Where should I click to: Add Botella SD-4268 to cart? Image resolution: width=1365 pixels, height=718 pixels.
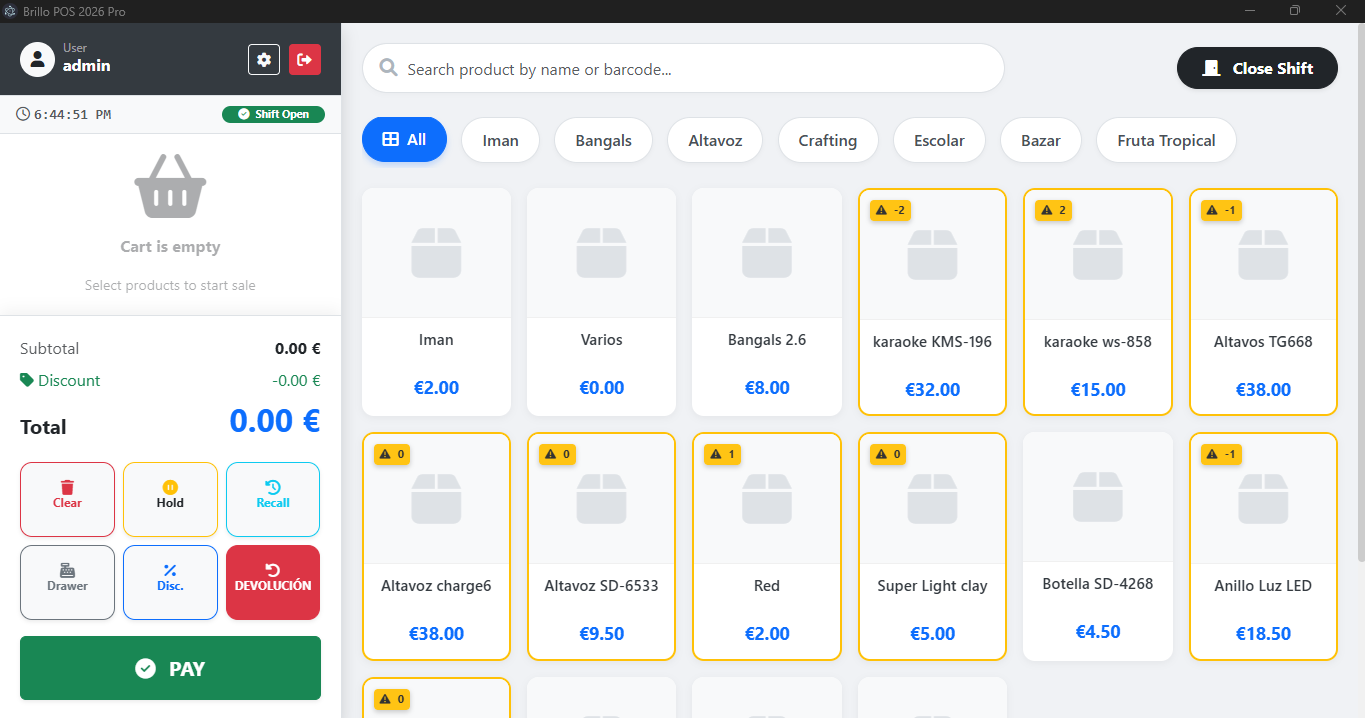1098,546
